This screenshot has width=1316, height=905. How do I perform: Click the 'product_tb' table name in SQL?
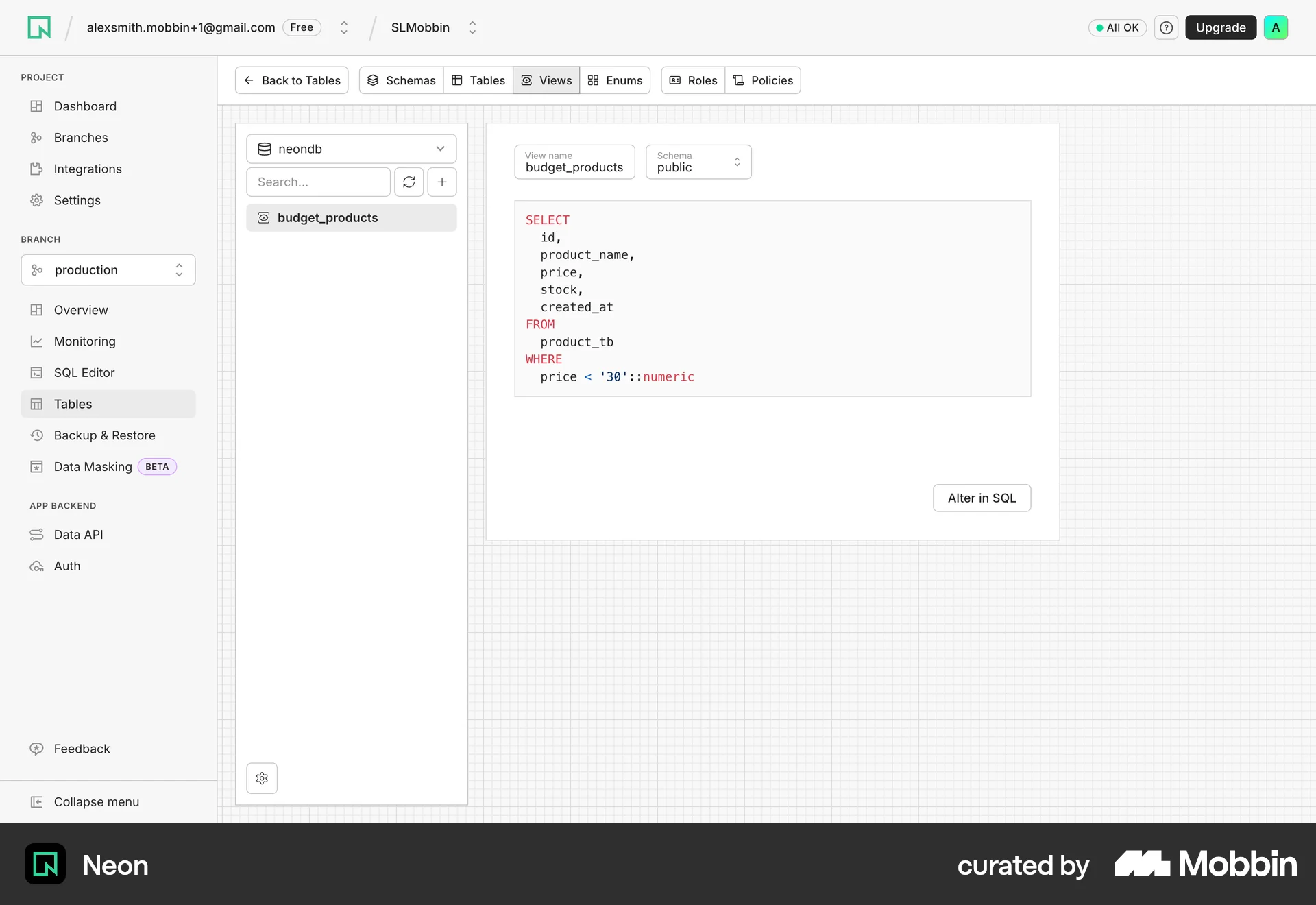576,342
